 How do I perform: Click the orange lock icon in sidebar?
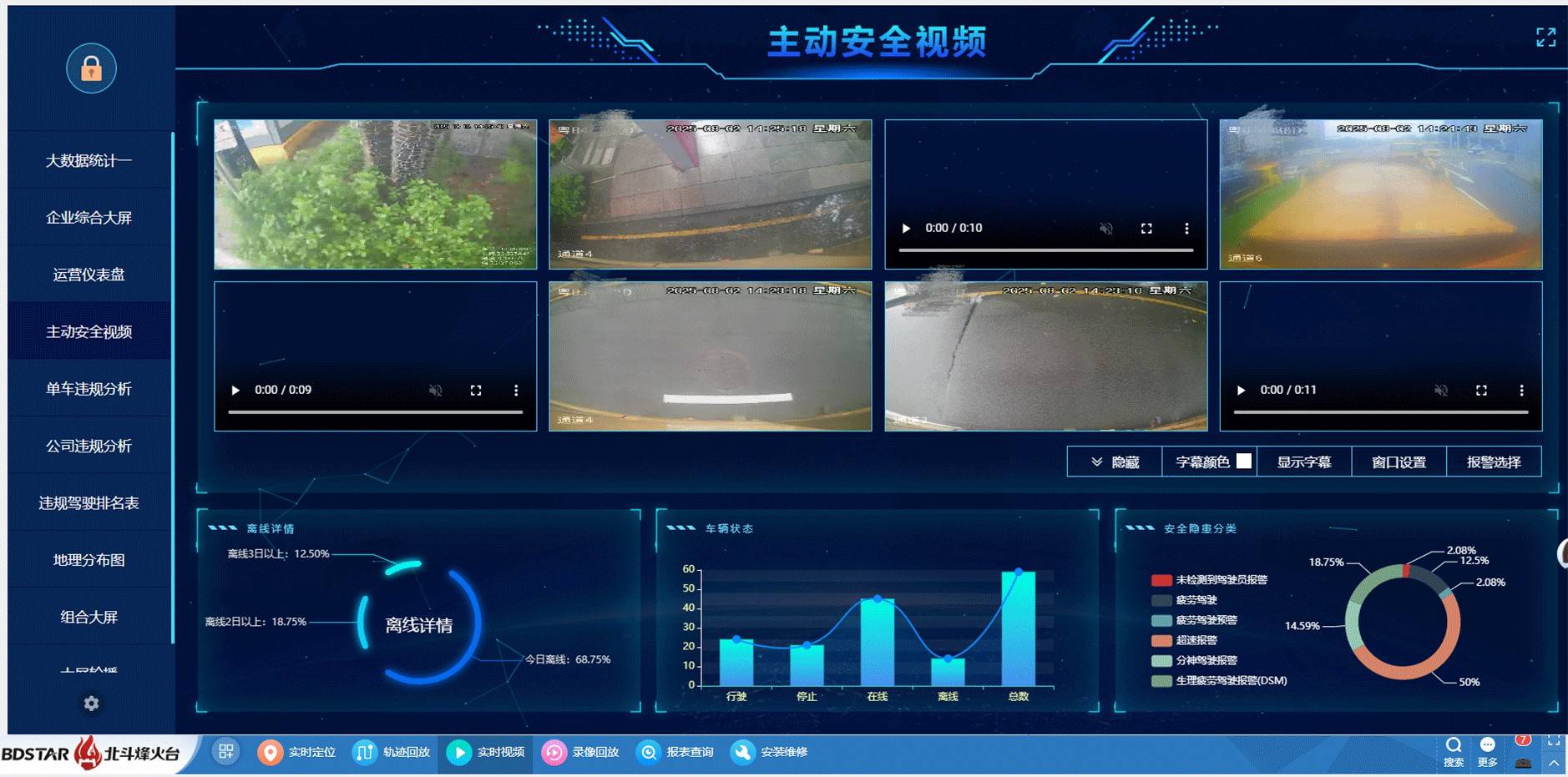pyautogui.click(x=91, y=68)
